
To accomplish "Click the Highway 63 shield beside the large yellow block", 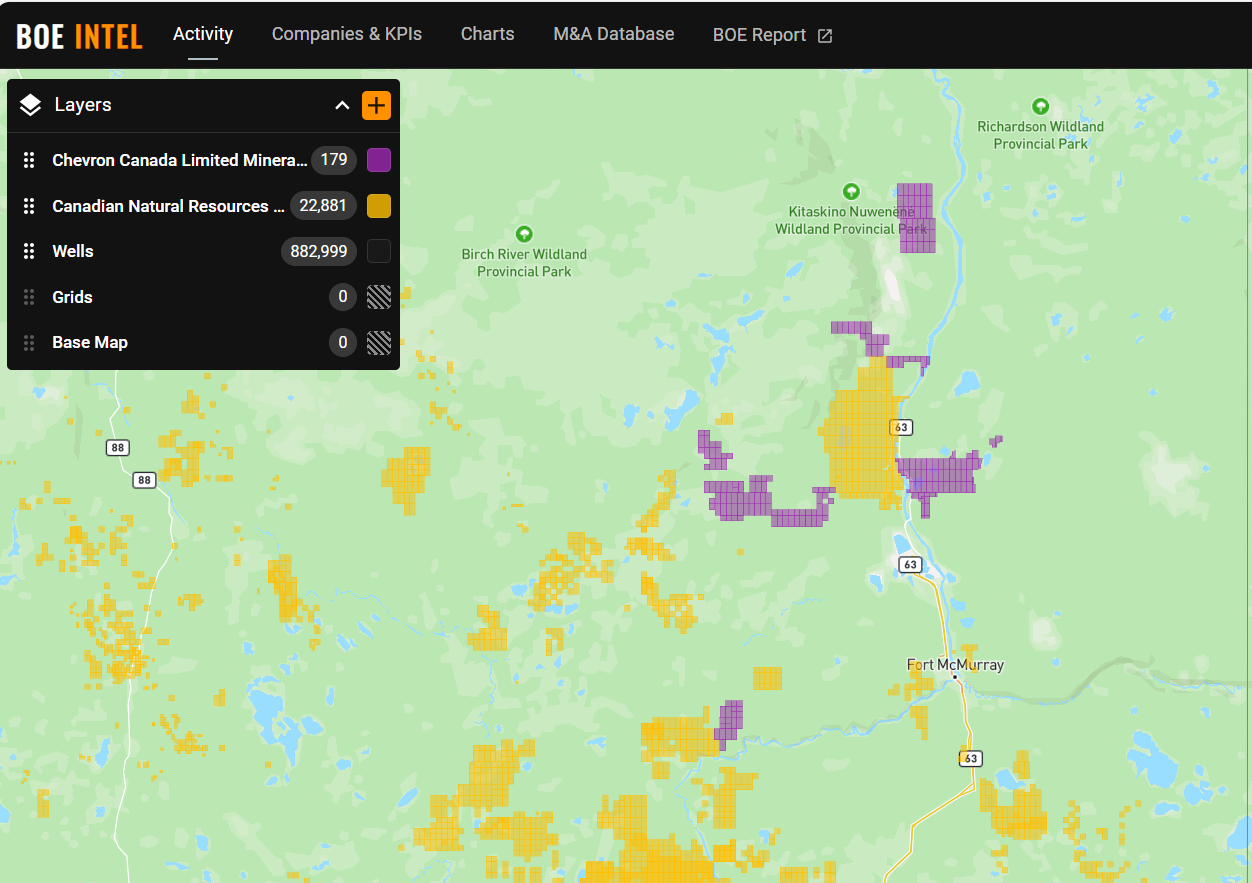I will [x=902, y=427].
